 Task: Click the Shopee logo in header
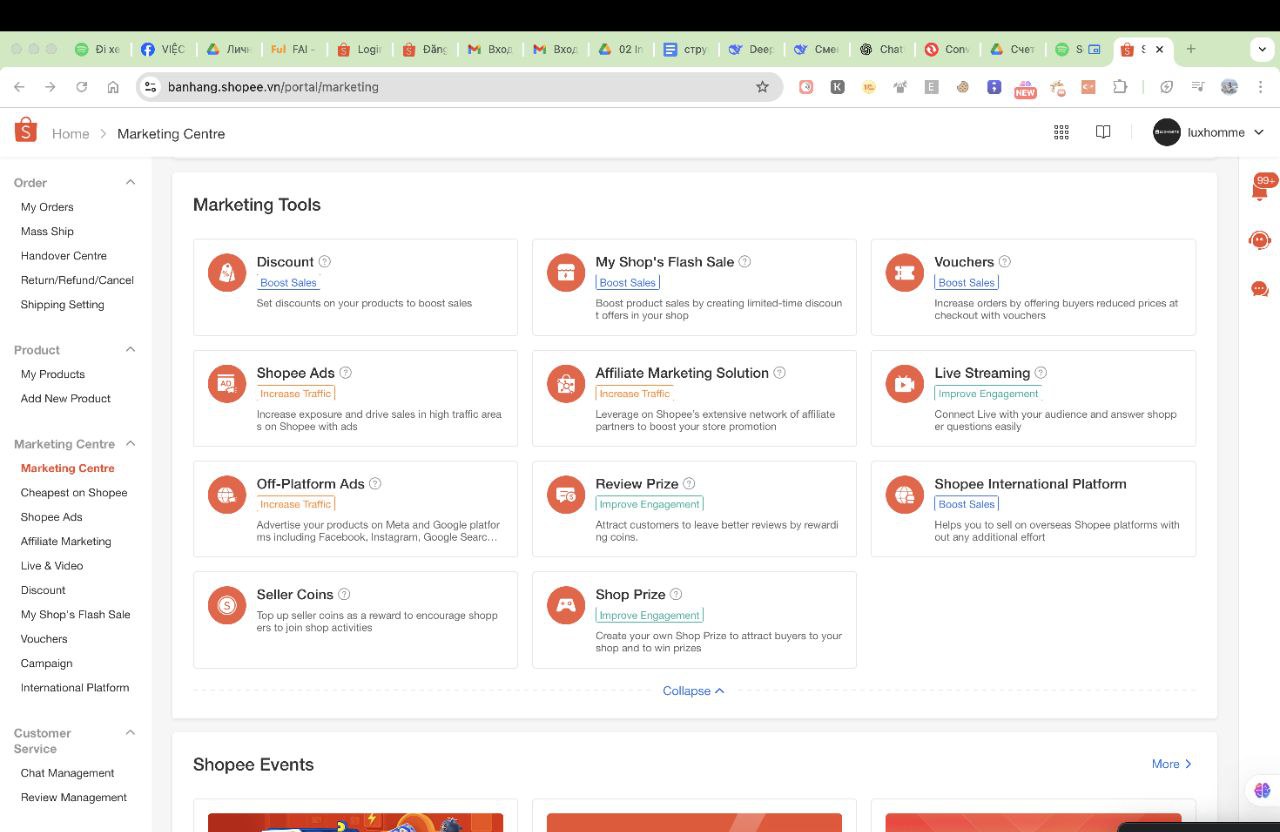click(x=26, y=132)
